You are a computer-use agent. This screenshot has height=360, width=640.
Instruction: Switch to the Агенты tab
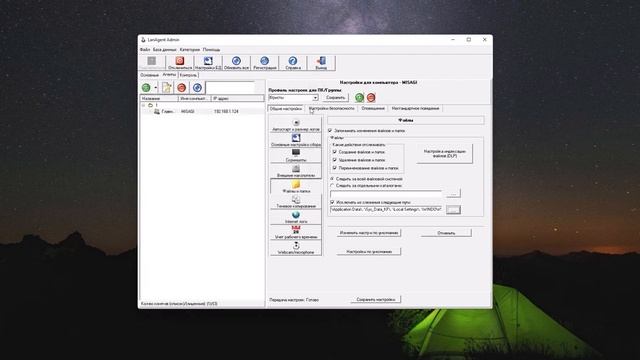coord(169,75)
